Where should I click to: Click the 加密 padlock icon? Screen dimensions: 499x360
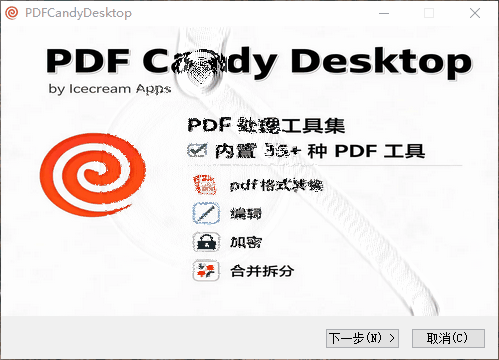(x=206, y=242)
